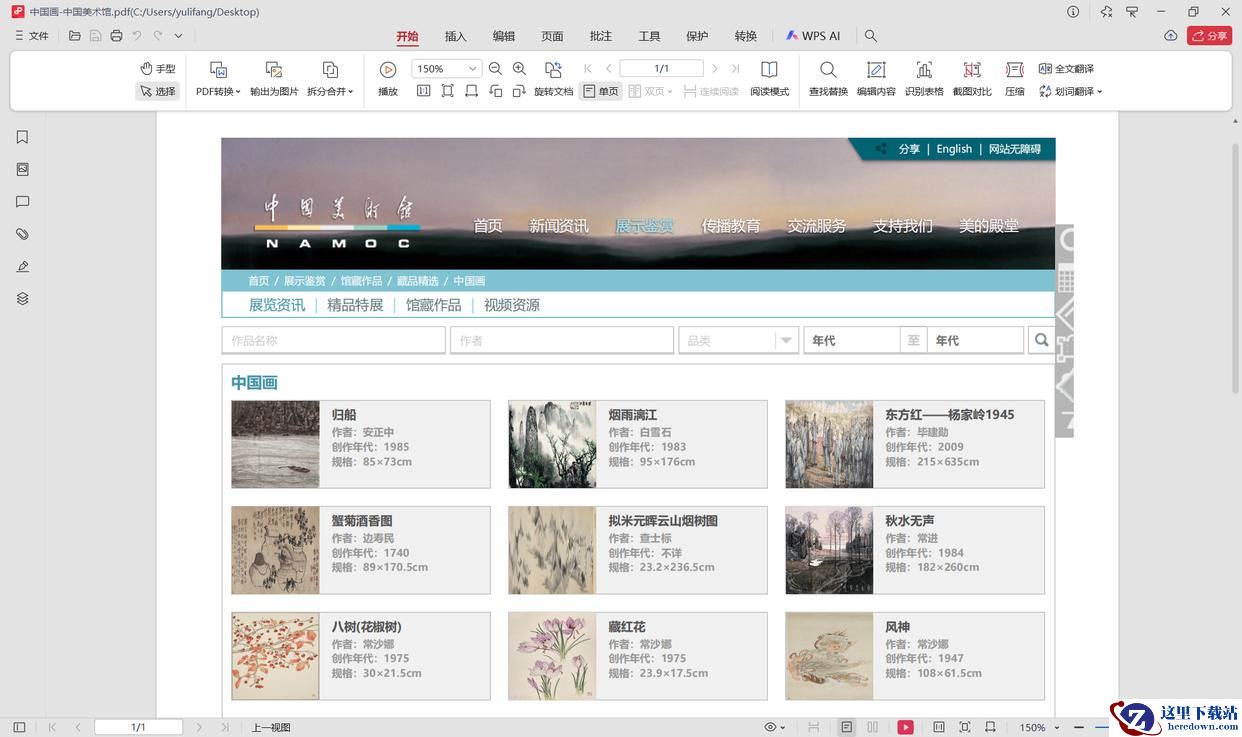
Task: Open 截图对比 screenshot compare
Action: coord(972,79)
